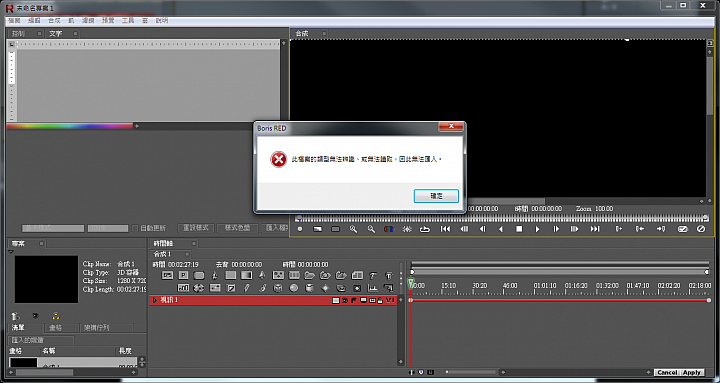This screenshot has height=383, width=720.
Task: Click the 樣式色盤 button
Action: click(x=237, y=228)
